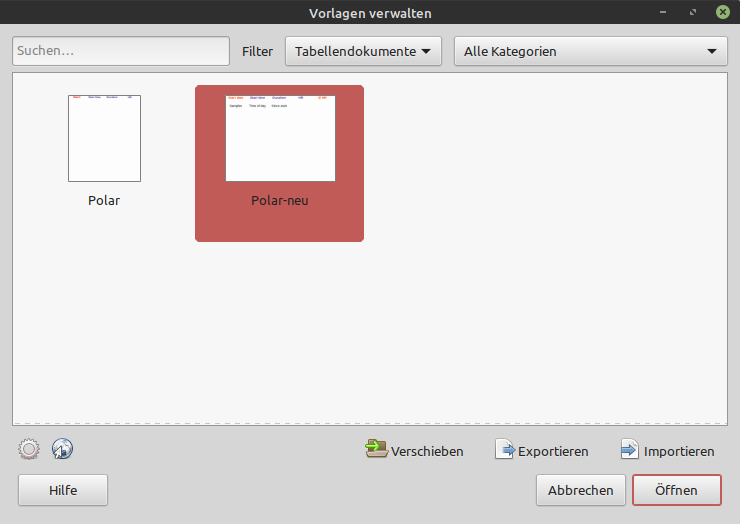Click the Importieren document icon
Screen dimensions: 740x524
pyautogui.click(x=630, y=449)
